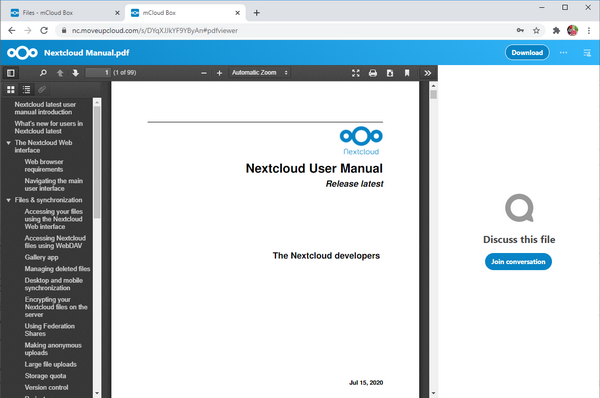This screenshot has height=398, width=600.
Task: Open the browser extensions puzzle icon
Action: (x=556, y=31)
